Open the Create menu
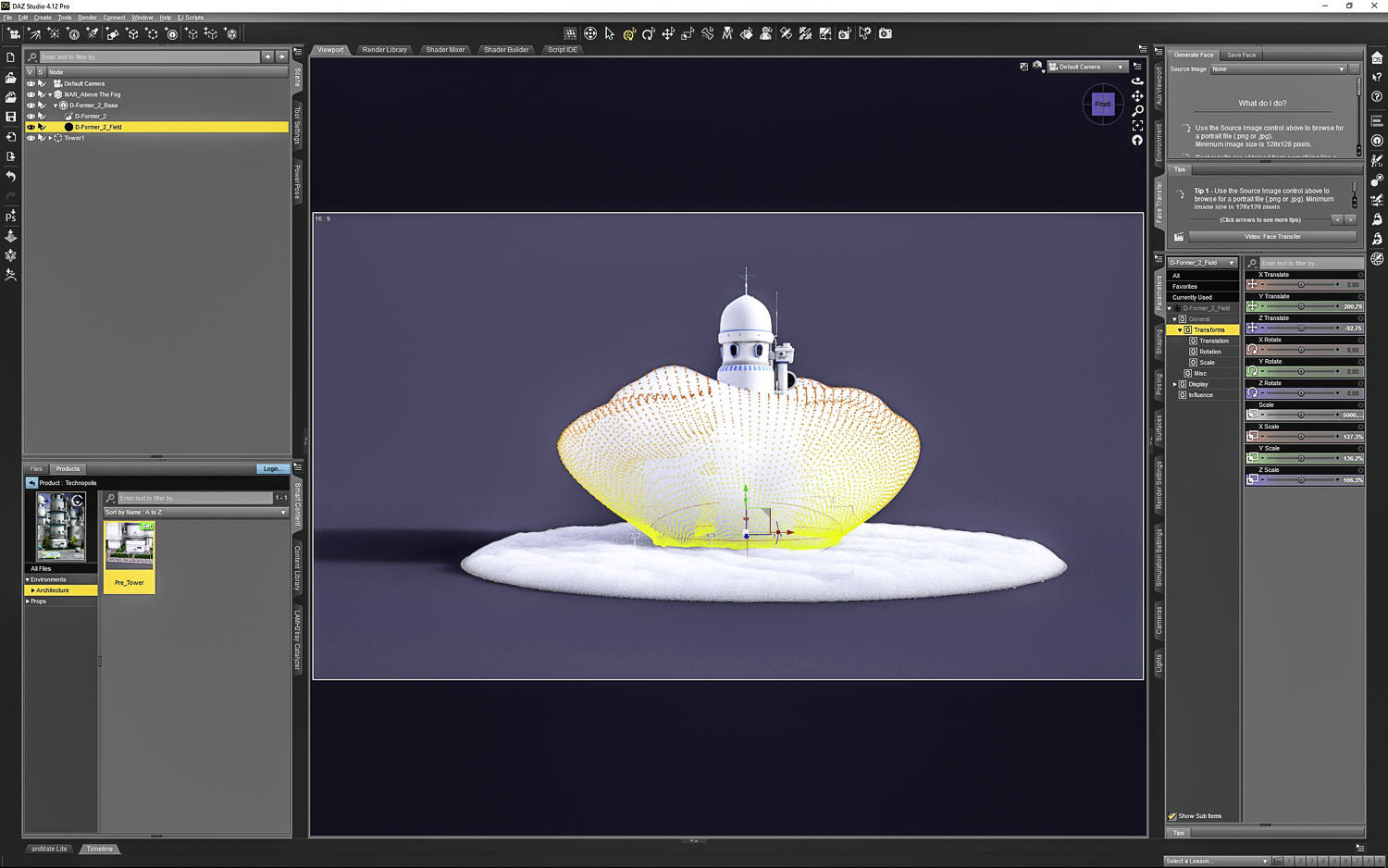 tap(43, 18)
